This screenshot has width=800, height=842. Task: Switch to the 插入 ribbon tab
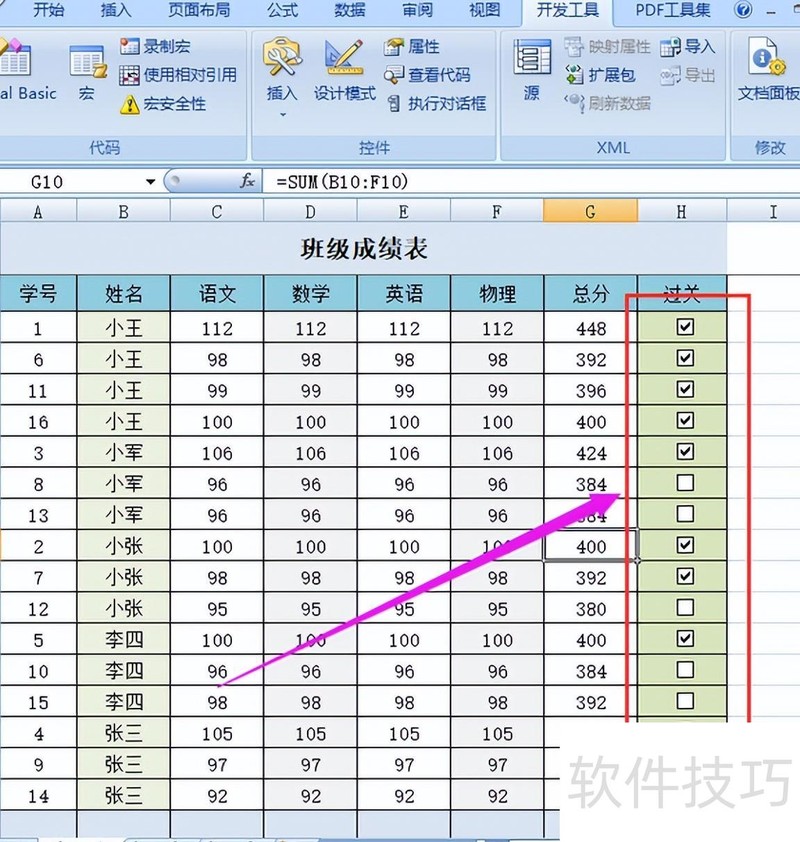pyautogui.click(x=115, y=10)
